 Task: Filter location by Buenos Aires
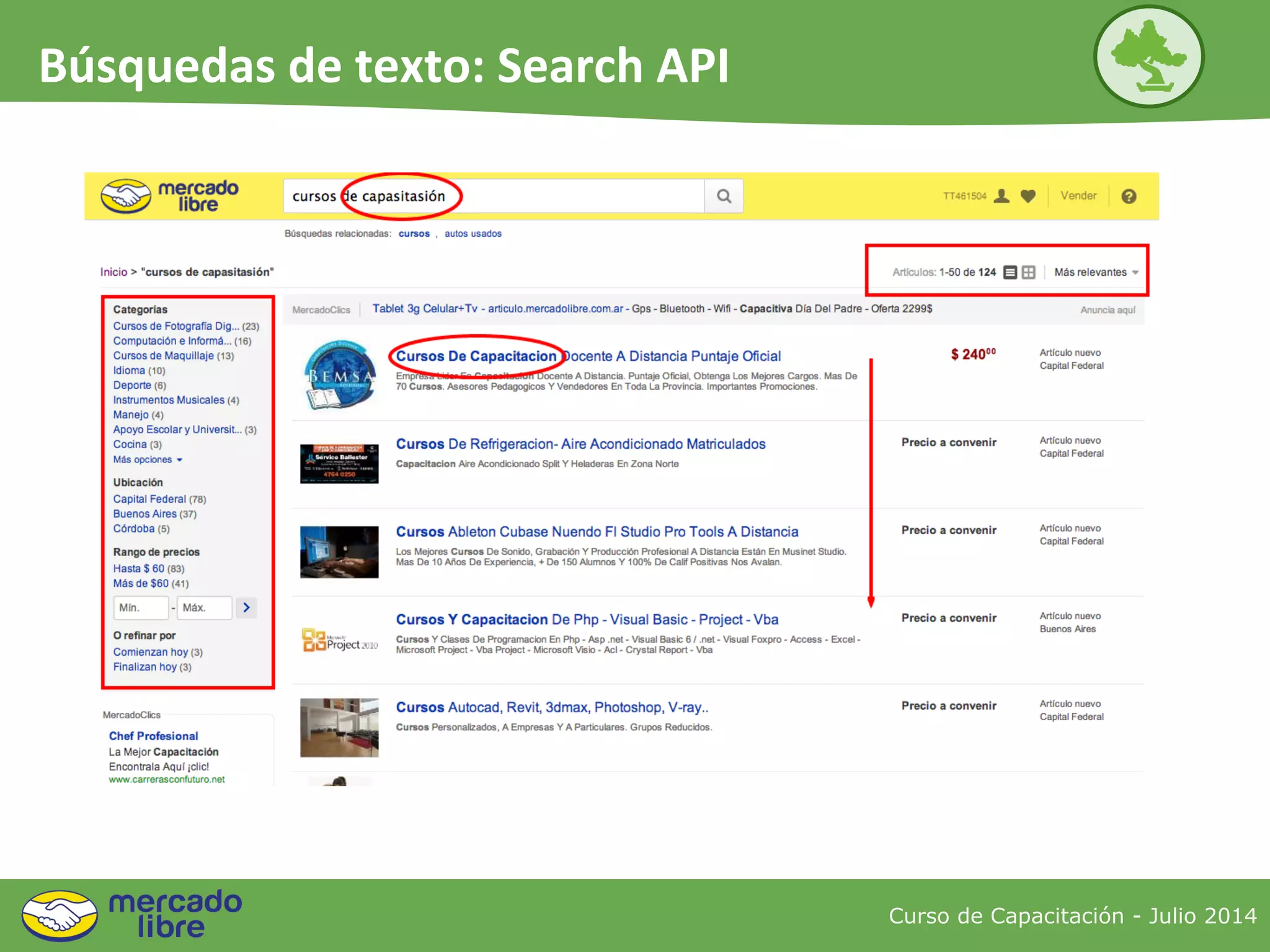click(x=145, y=514)
